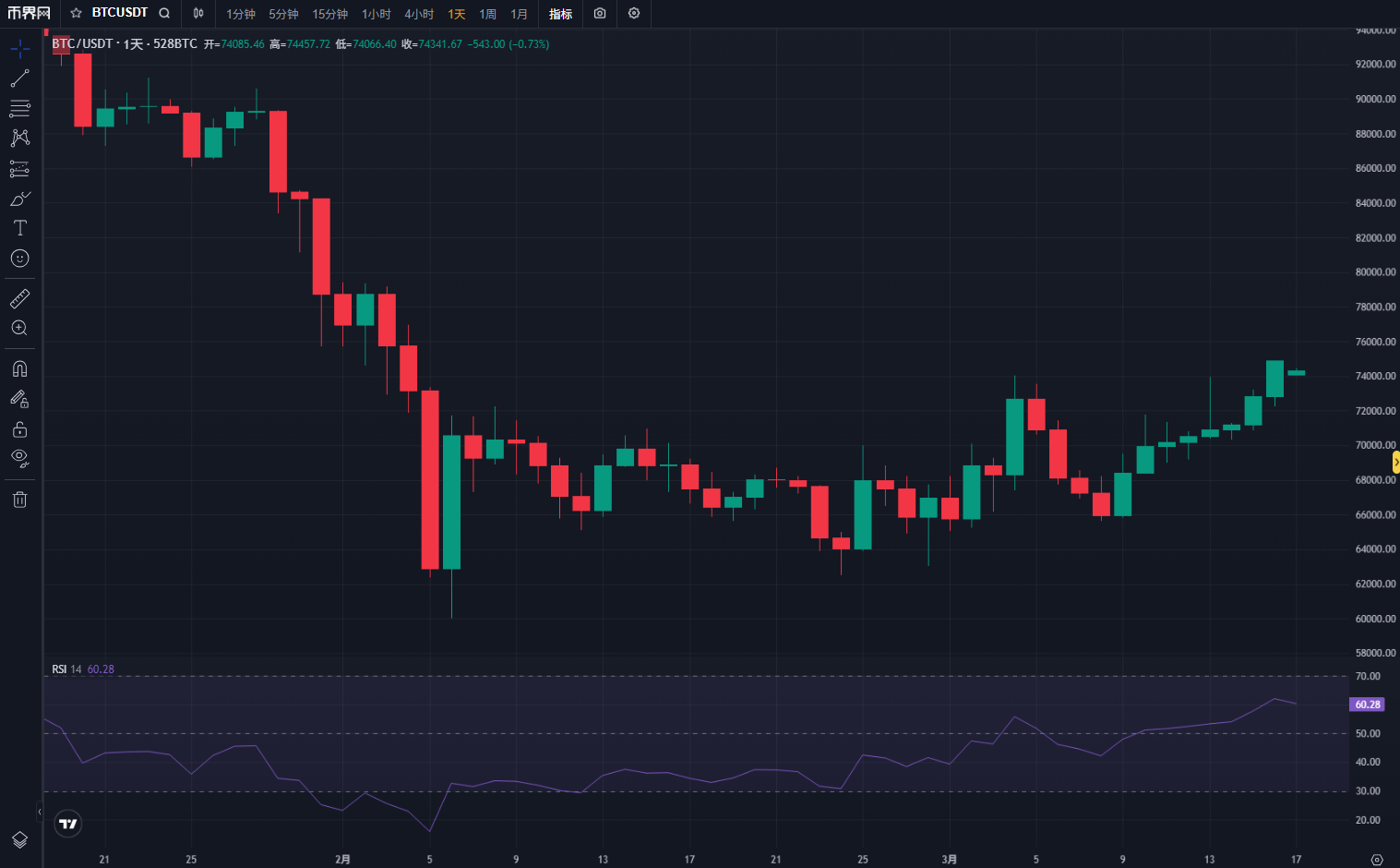
Task: Click the BTC/USDT chart legend title
Action: (x=125, y=44)
